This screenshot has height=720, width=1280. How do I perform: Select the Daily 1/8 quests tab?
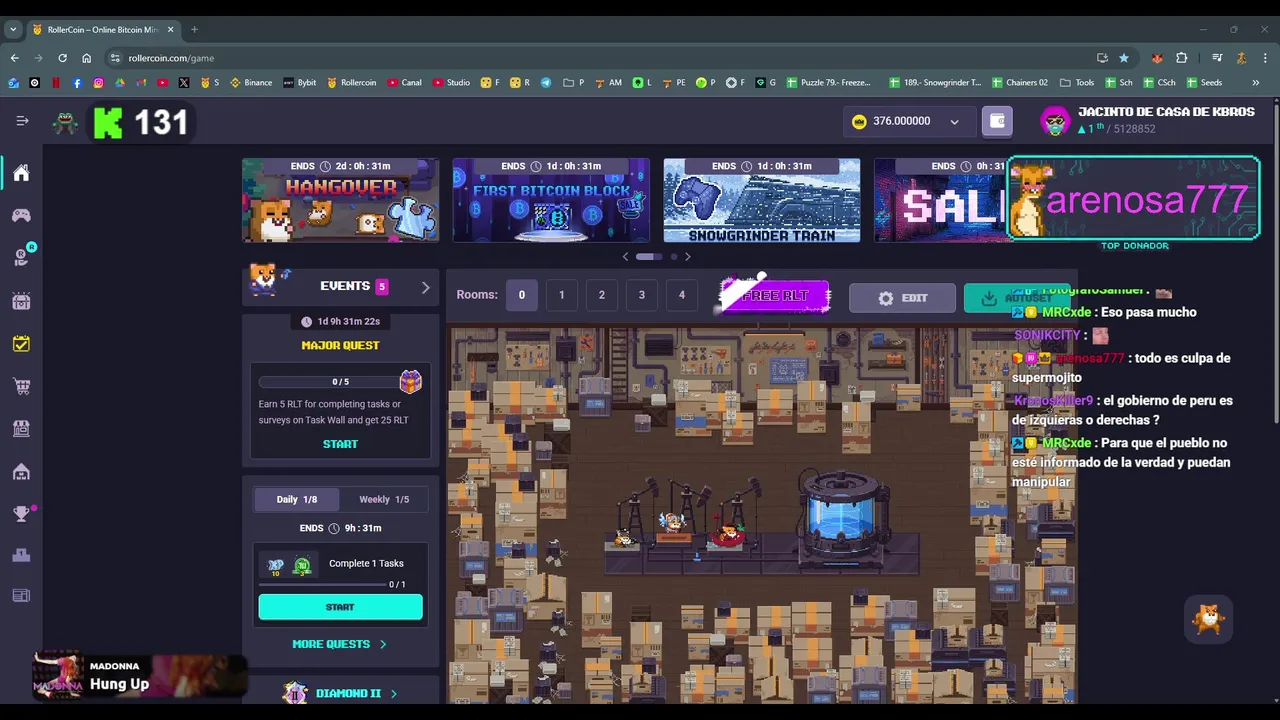[296, 499]
